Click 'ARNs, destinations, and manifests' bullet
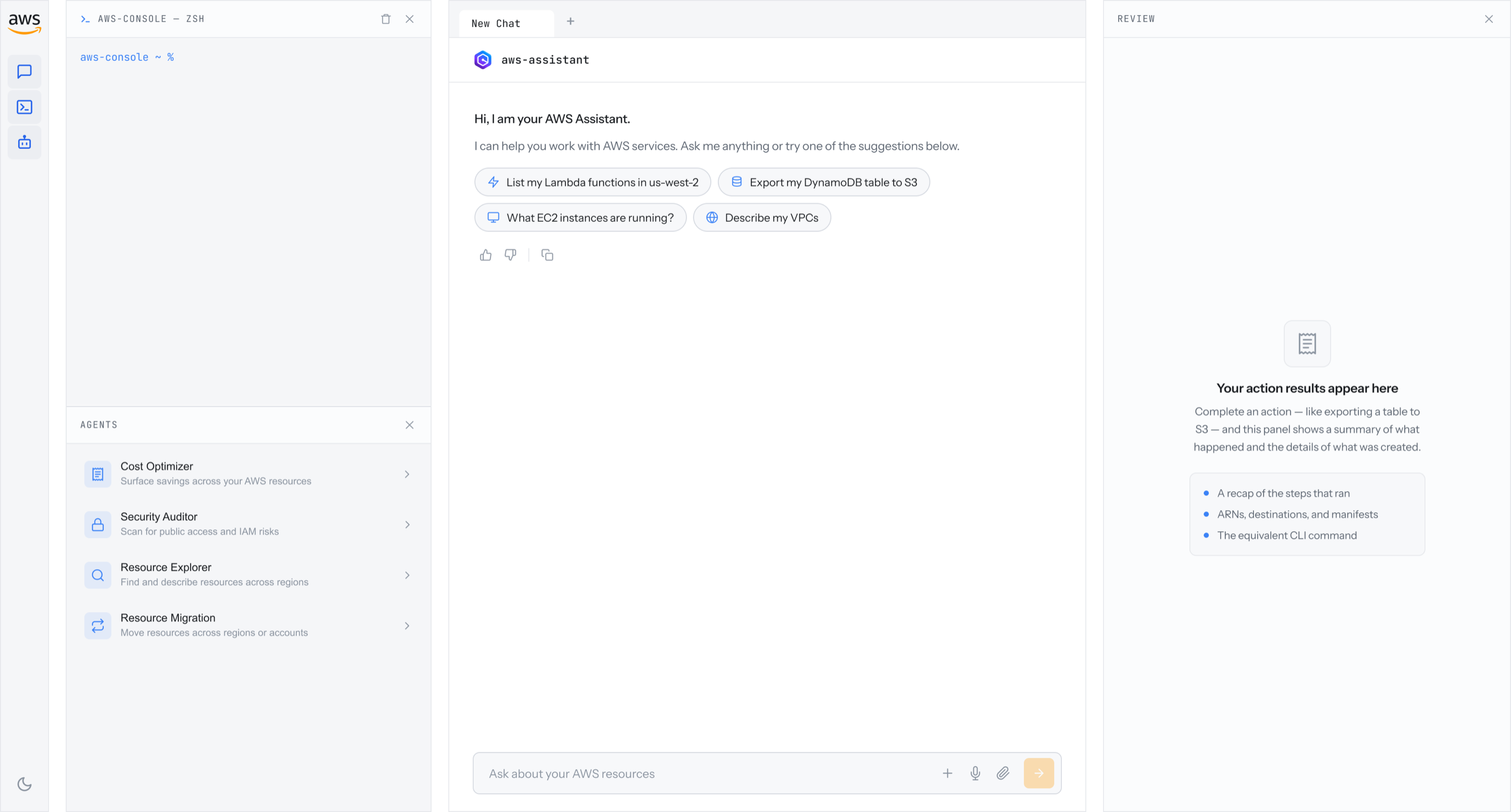This screenshot has width=1511, height=812. (x=1297, y=515)
